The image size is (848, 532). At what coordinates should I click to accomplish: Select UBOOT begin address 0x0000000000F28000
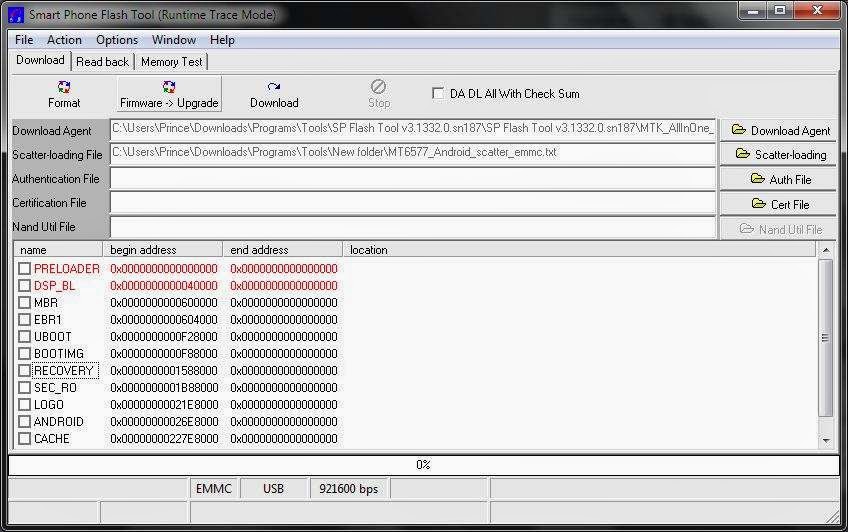tap(164, 337)
